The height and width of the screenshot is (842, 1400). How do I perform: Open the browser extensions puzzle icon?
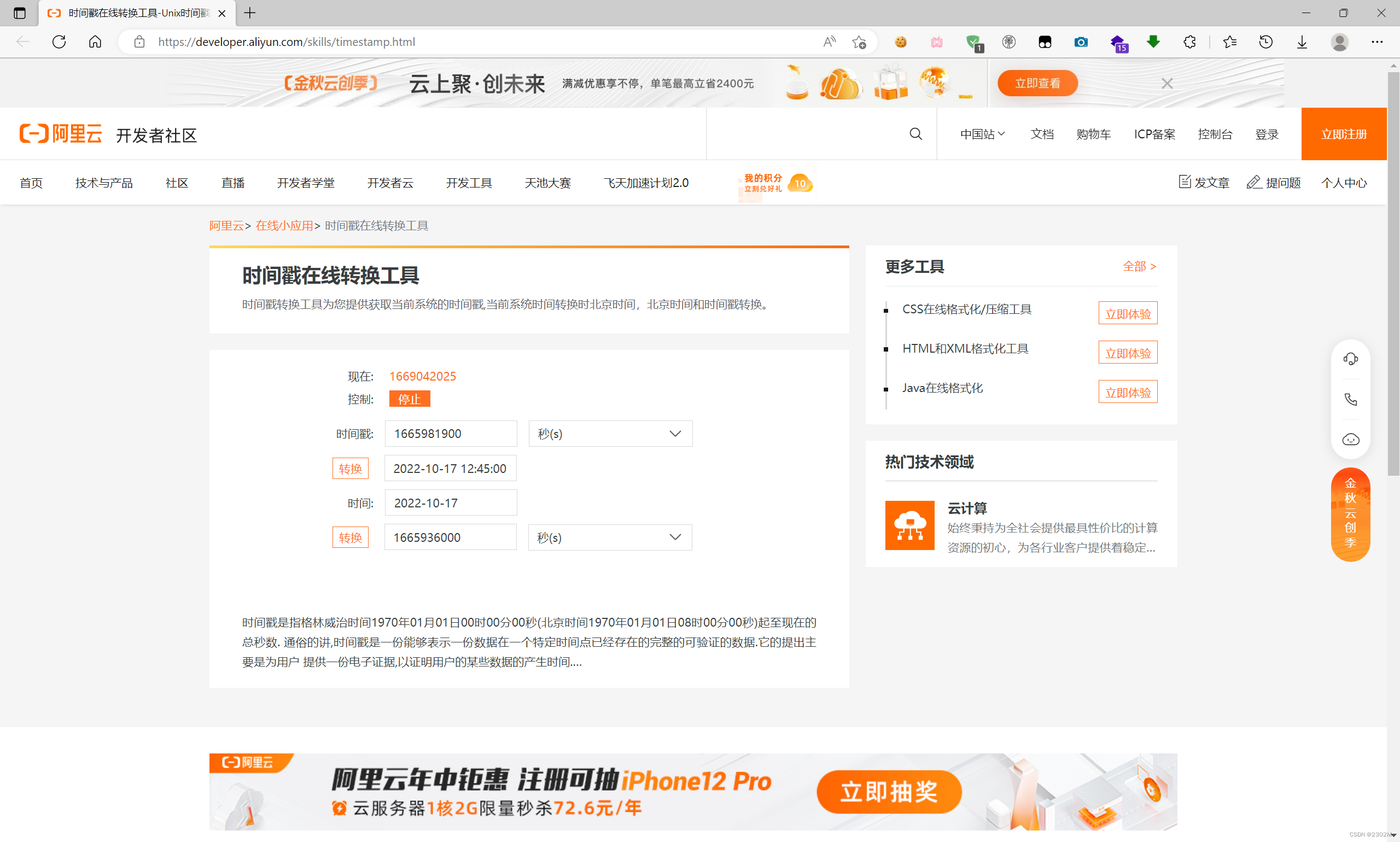(1189, 42)
